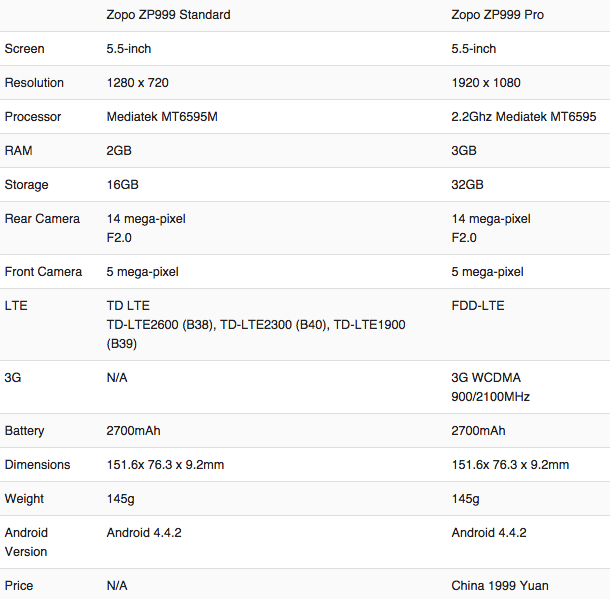The image size is (610, 599).
Task: Click the China 1999 Yuan price
Action: pyautogui.click(x=500, y=586)
